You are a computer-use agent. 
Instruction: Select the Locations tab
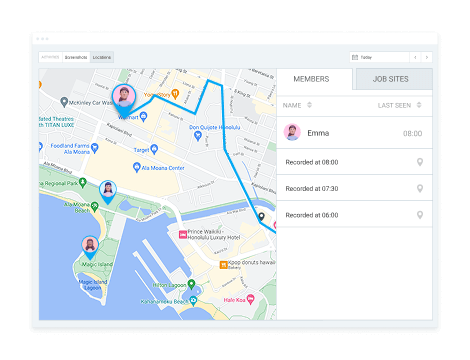point(102,57)
